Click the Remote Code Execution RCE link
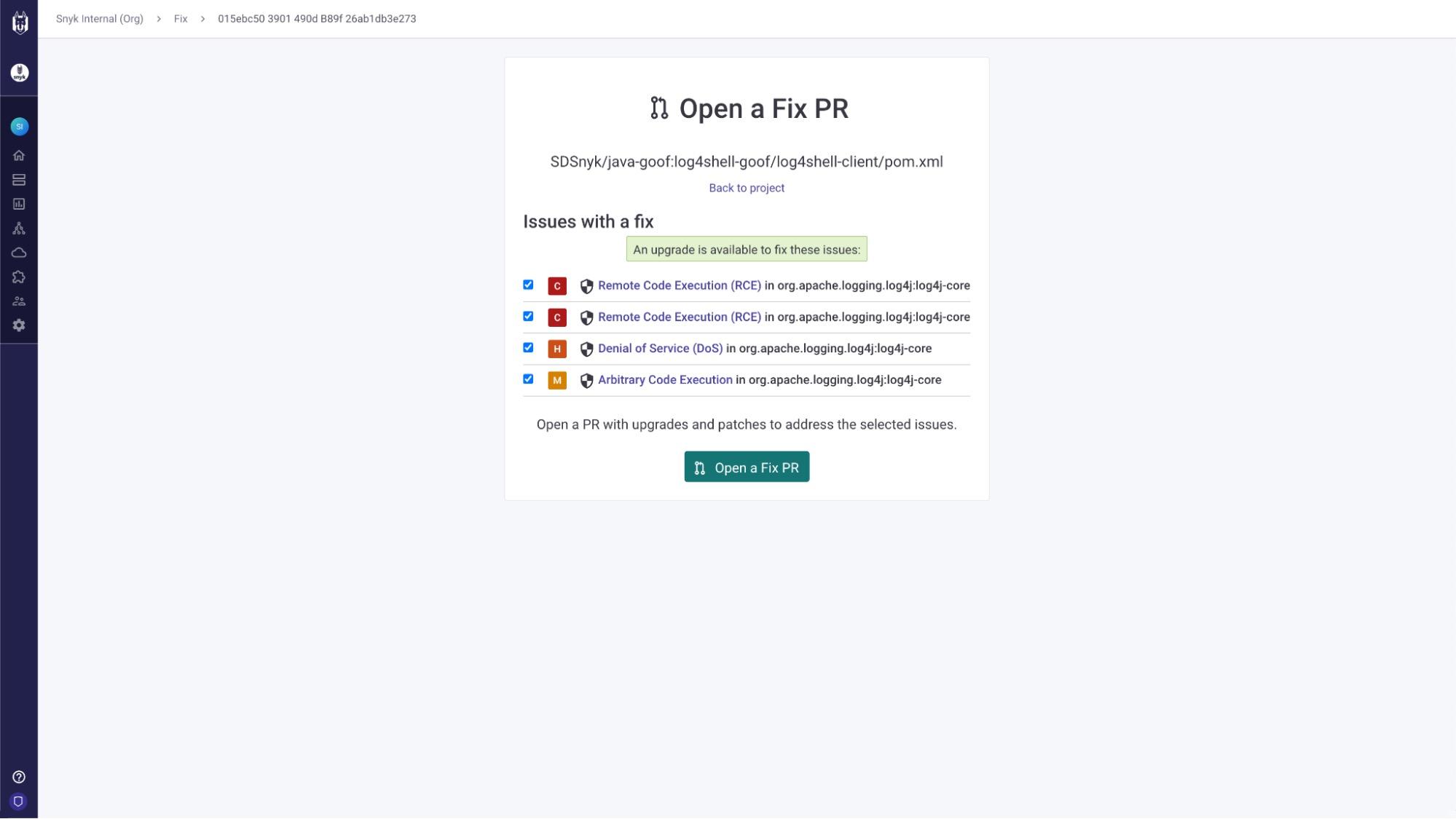1456x819 pixels. pyautogui.click(x=679, y=285)
